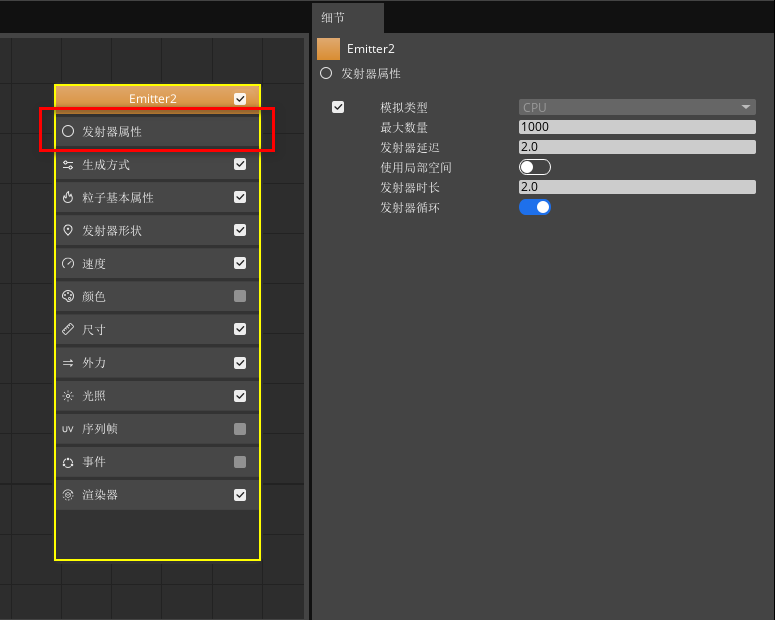Toggle the checkbox left of 模拟类型
The width and height of the screenshot is (775, 620).
(338, 107)
